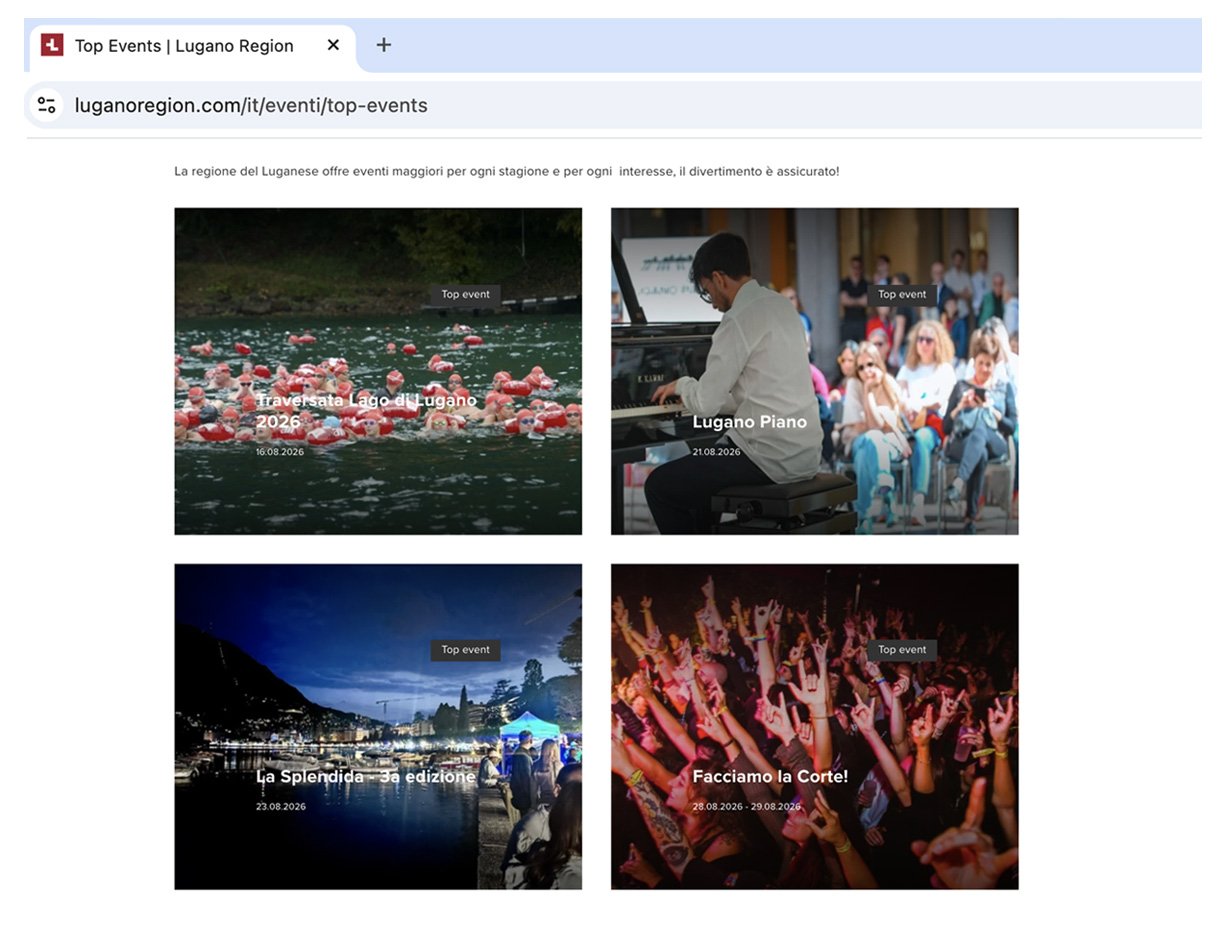The width and height of the screenshot is (1226, 940).
Task: Close the Top Events Lugano Region tab
Action: tap(333, 45)
